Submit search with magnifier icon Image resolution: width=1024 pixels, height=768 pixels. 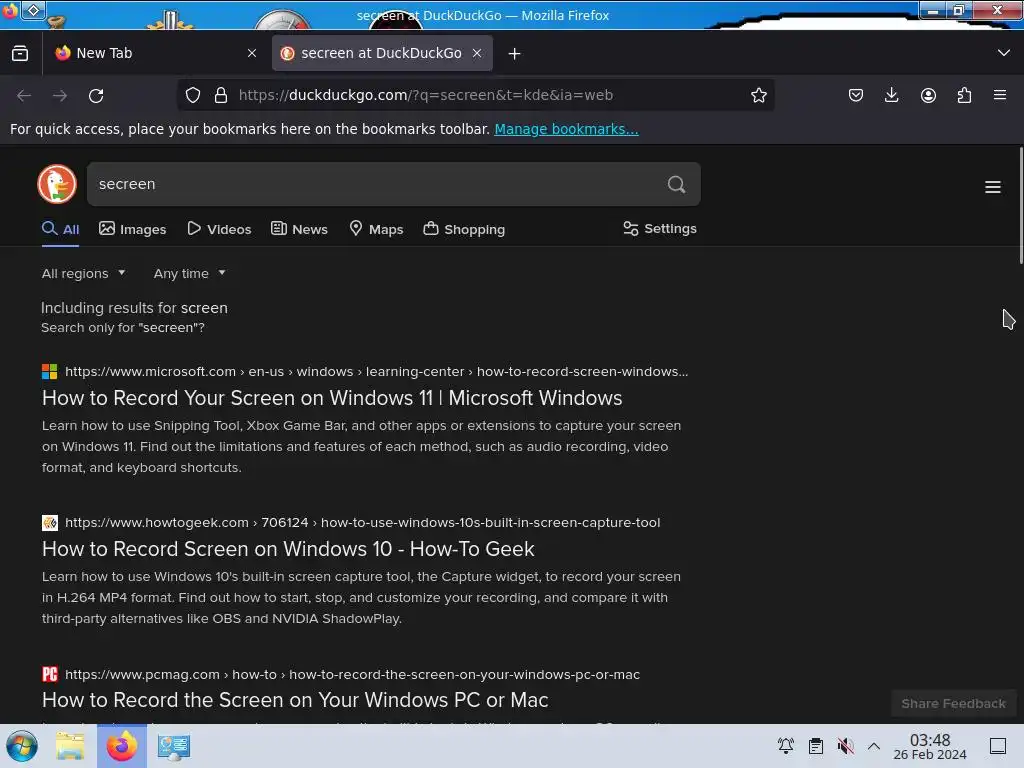pyautogui.click(x=677, y=184)
